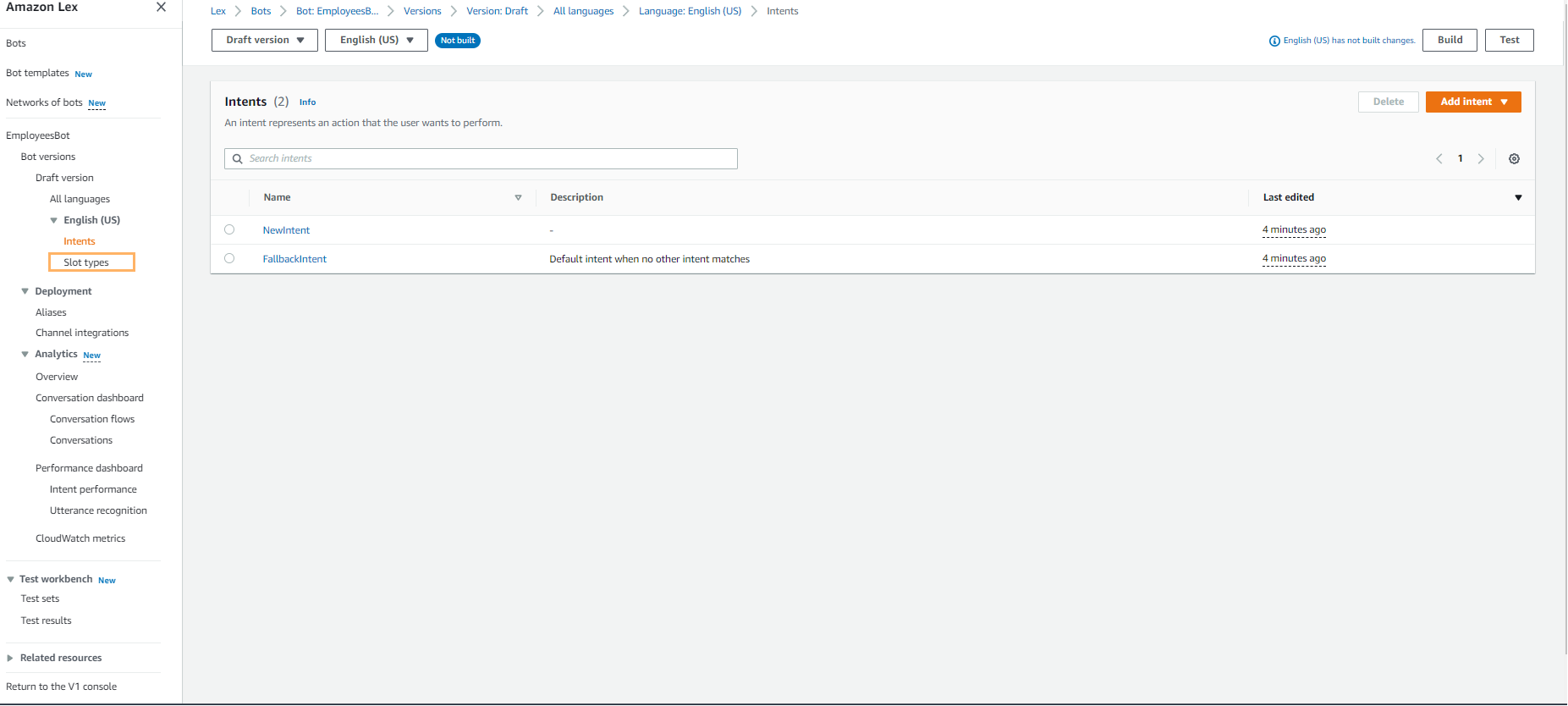This screenshot has height=706, width=1568.
Task: Open Draft version in the sidebar tree
Action: (64, 178)
